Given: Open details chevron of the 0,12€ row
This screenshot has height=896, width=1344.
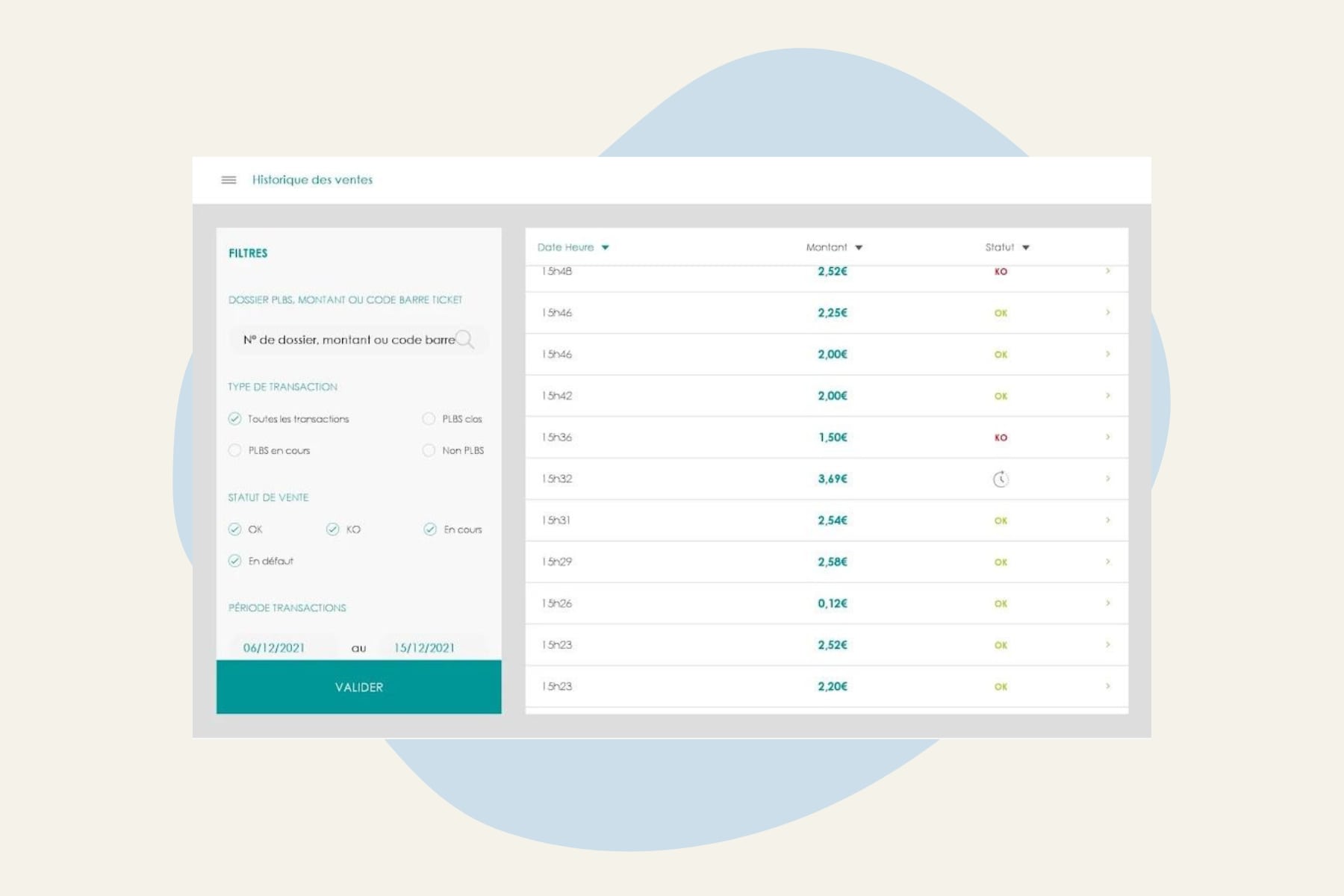Looking at the screenshot, I should pyautogui.click(x=1107, y=603).
